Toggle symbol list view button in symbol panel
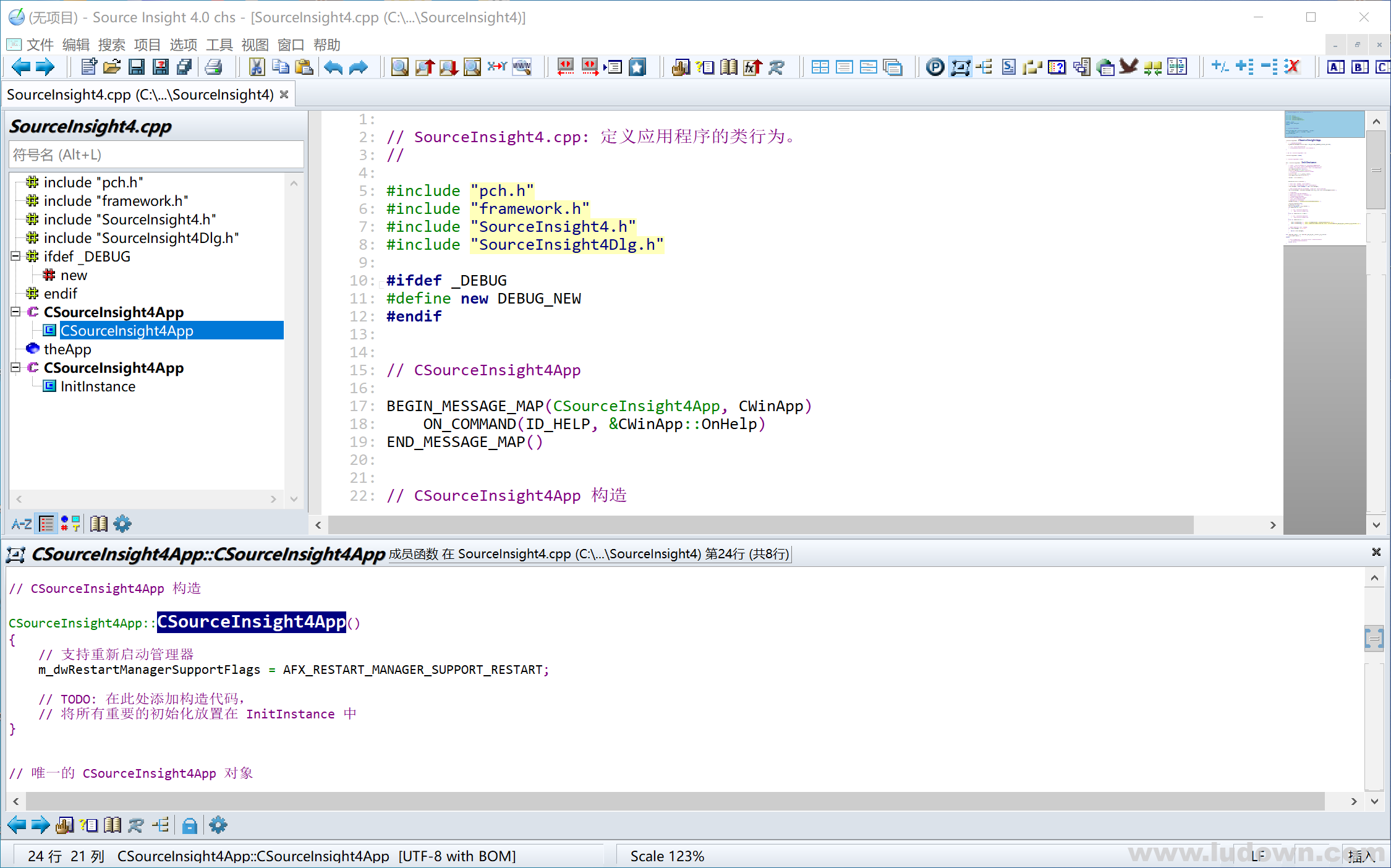 pos(47,524)
